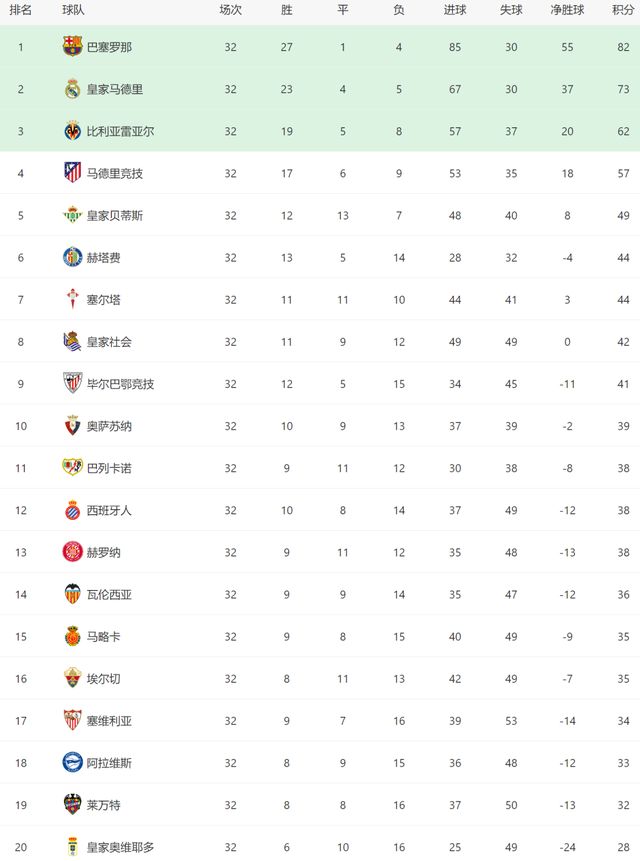Click team name 赫罗纳
This screenshot has height=861, width=640.
point(103,552)
